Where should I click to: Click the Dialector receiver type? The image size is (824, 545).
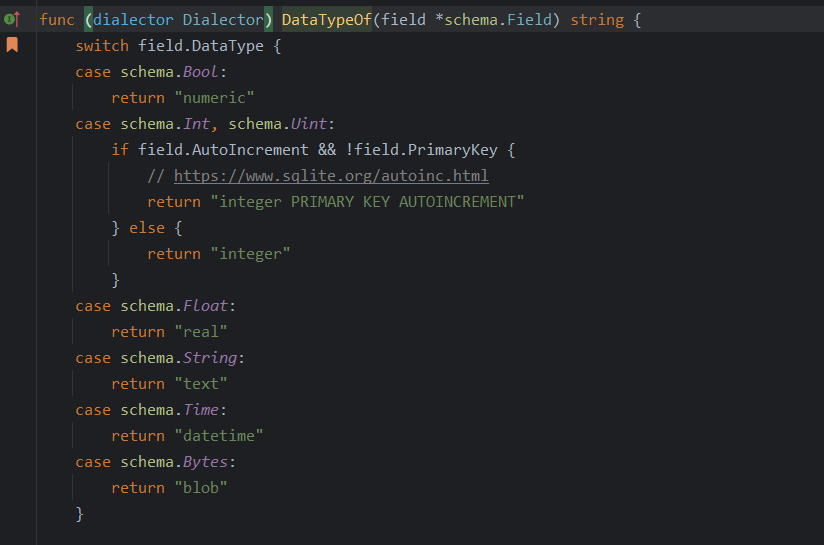[228, 20]
